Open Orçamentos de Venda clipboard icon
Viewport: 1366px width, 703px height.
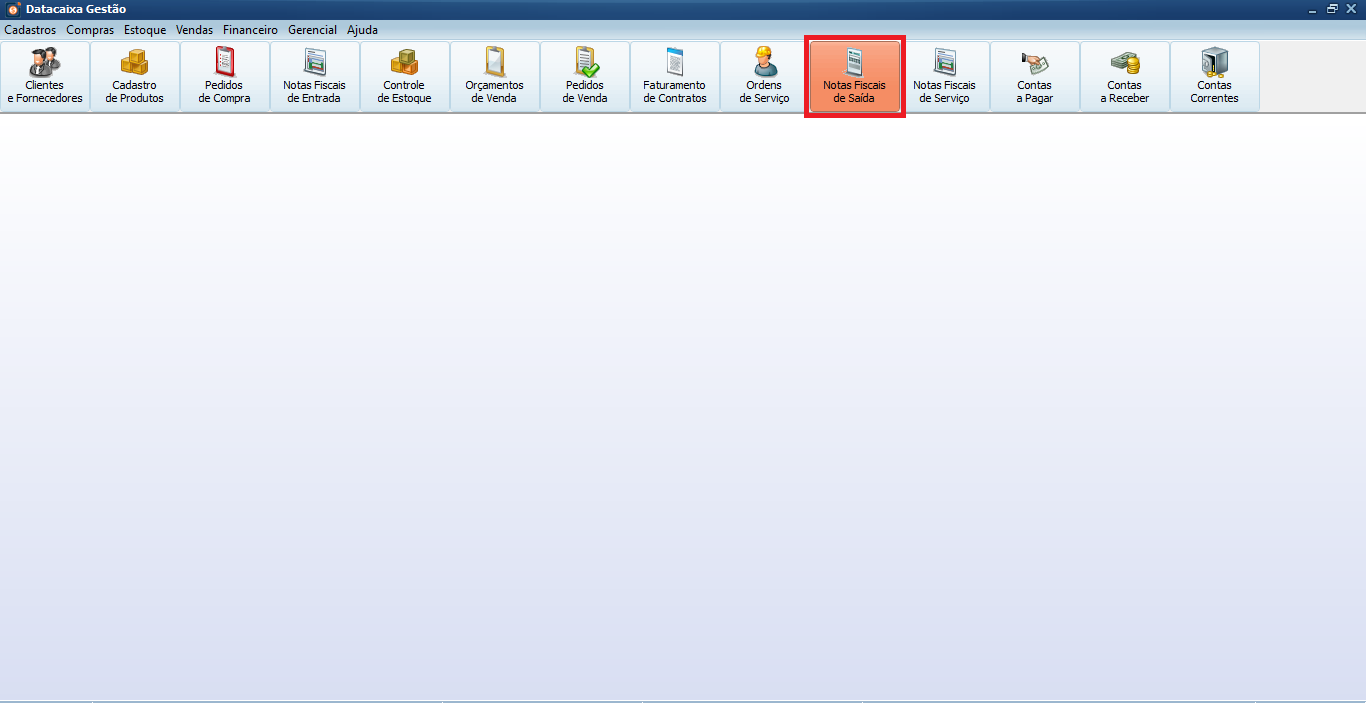[x=495, y=76]
